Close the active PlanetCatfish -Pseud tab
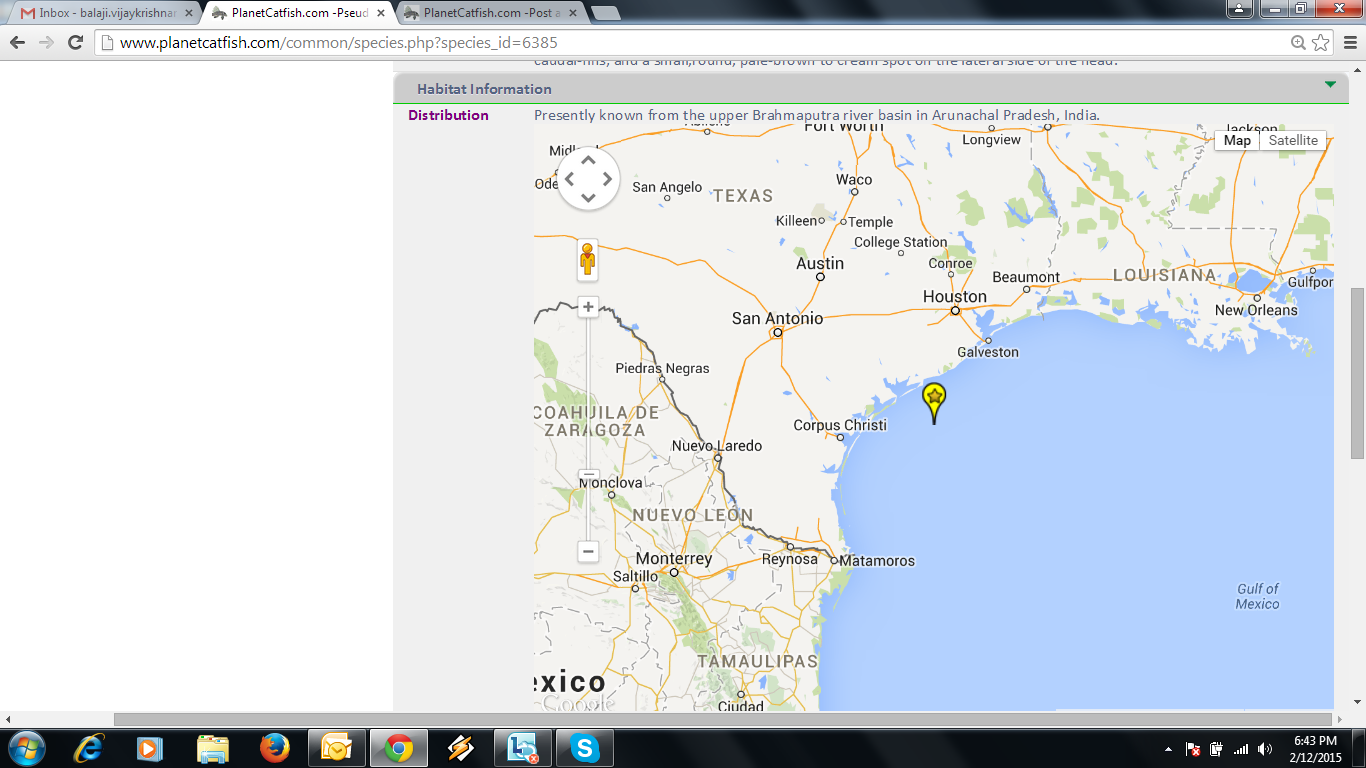Image resolution: width=1366 pixels, height=768 pixels. [381, 13]
